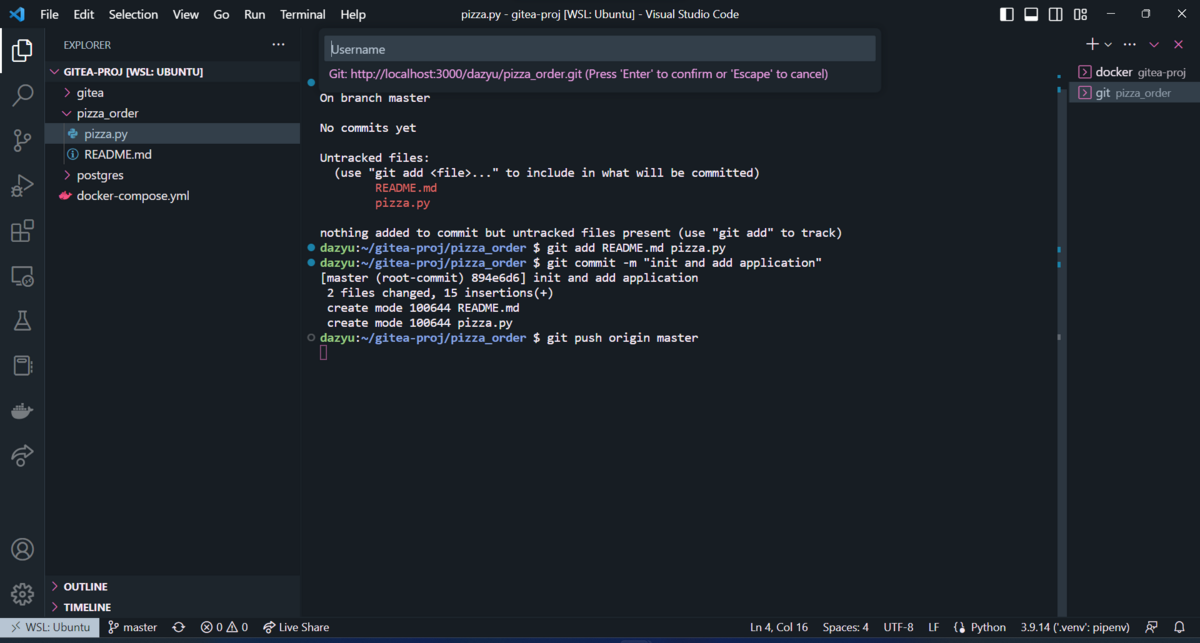Expand the postgres folder
The height and width of the screenshot is (643, 1200).
click(x=173, y=175)
